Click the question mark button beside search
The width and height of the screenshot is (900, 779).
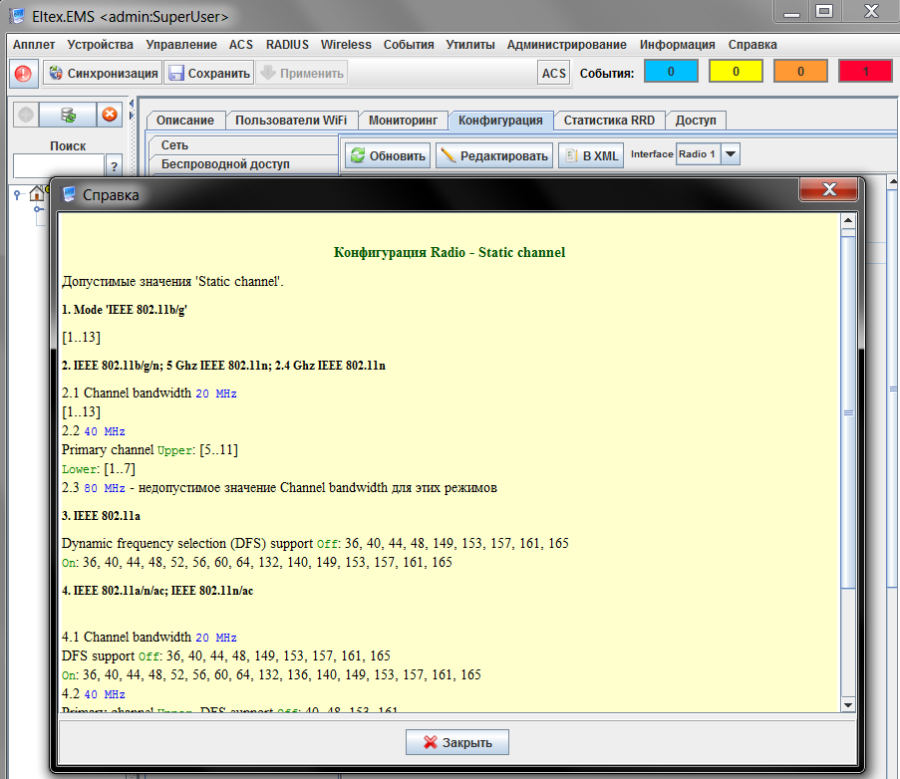(114, 167)
